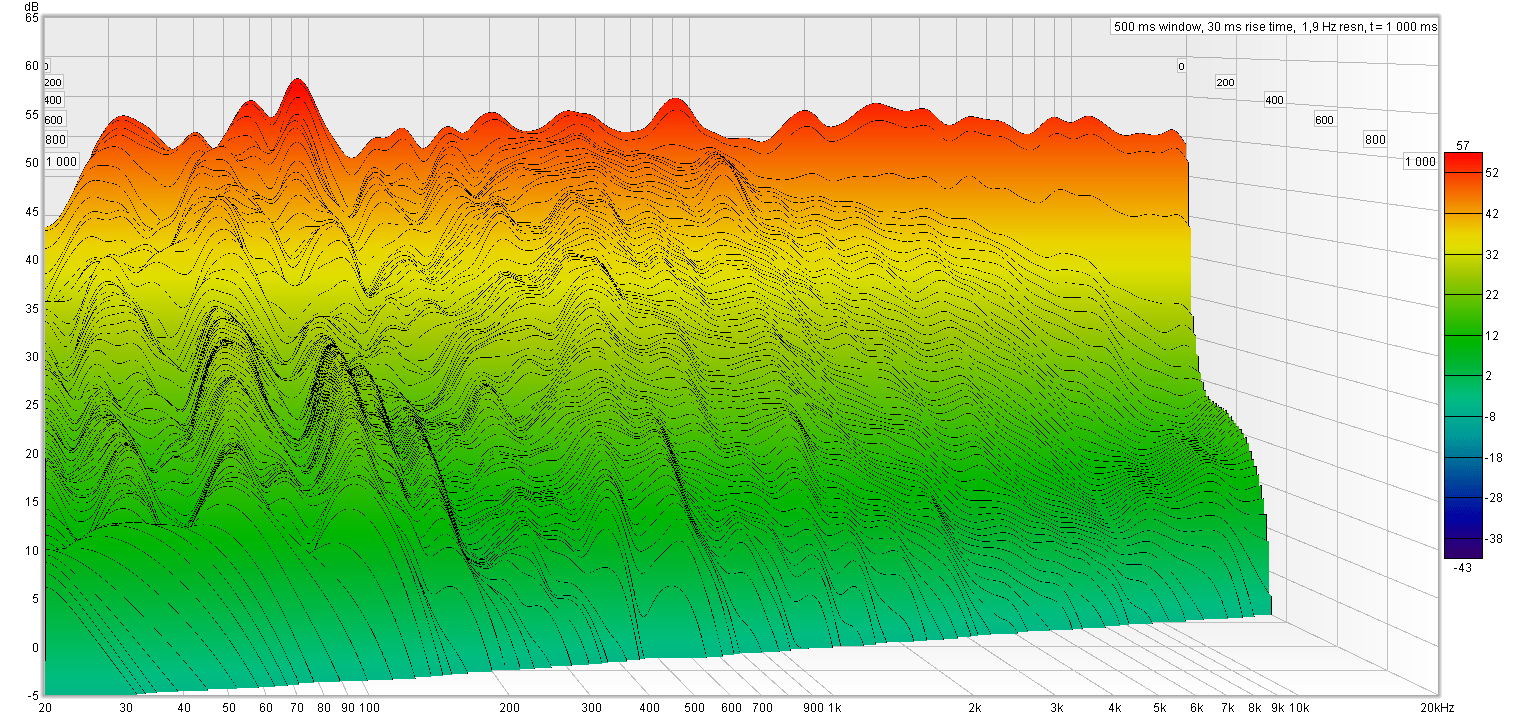
Task: Click the 65 value on the dB axis
Action: pos(32,18)
